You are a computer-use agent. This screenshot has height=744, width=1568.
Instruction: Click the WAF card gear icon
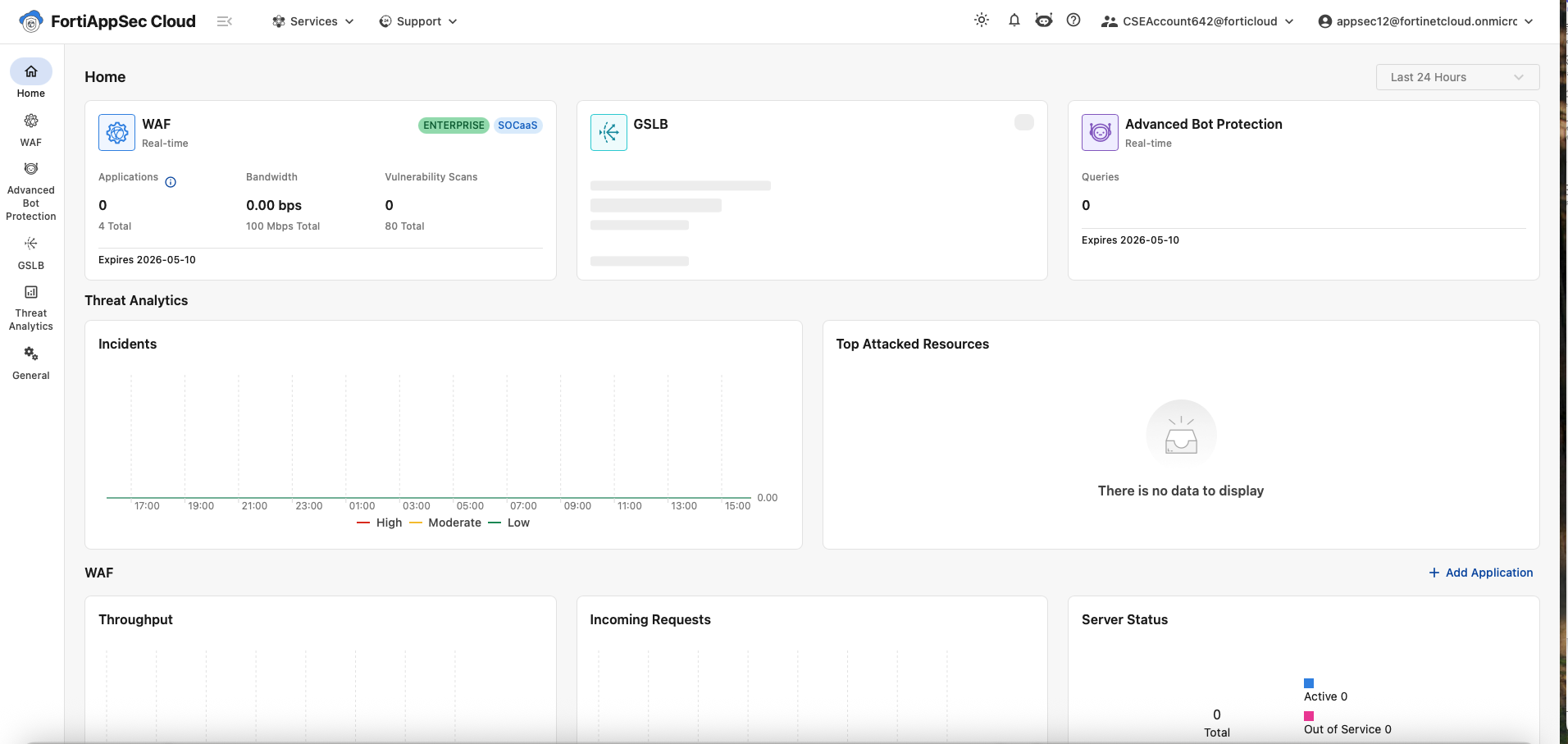click(116, 132)
